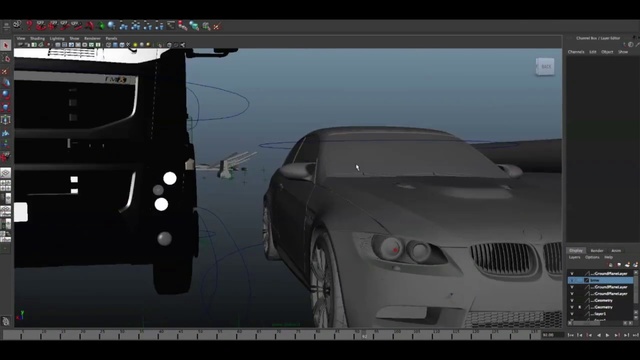This screenshot has width=640, height=360.
Task: Choose the Lasso select tool
Action: [x=6, y=59]
